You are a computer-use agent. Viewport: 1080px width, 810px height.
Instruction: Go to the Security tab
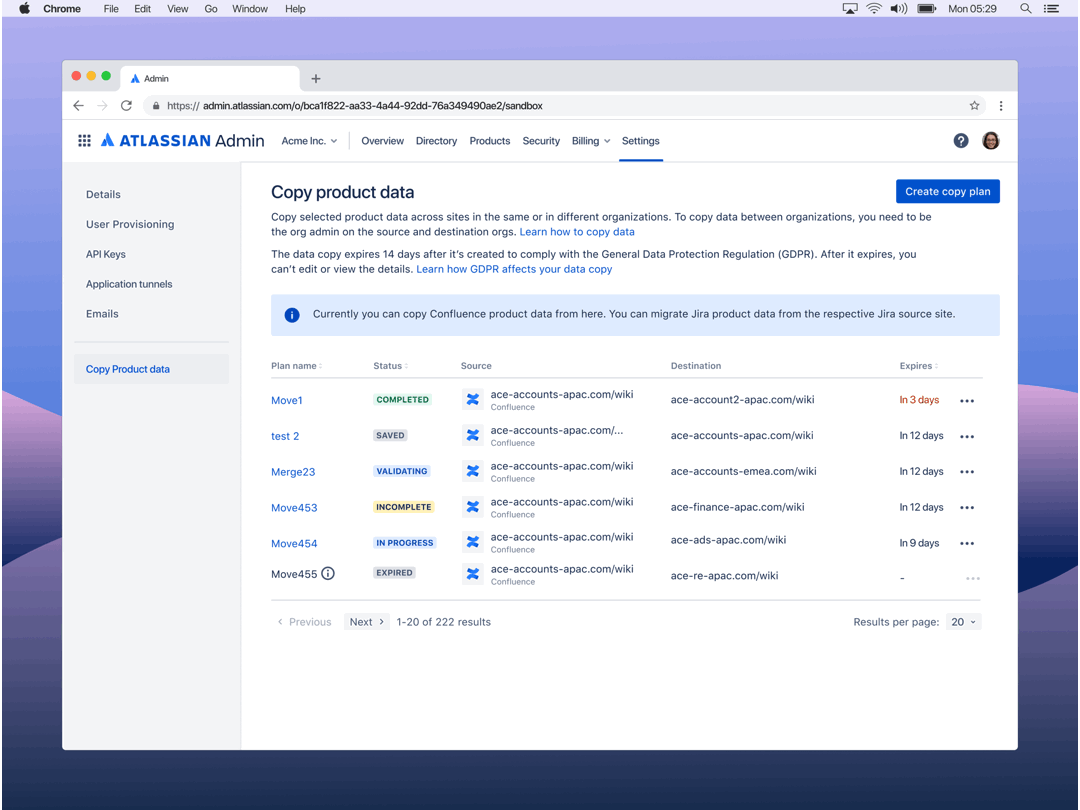(541, 141)
